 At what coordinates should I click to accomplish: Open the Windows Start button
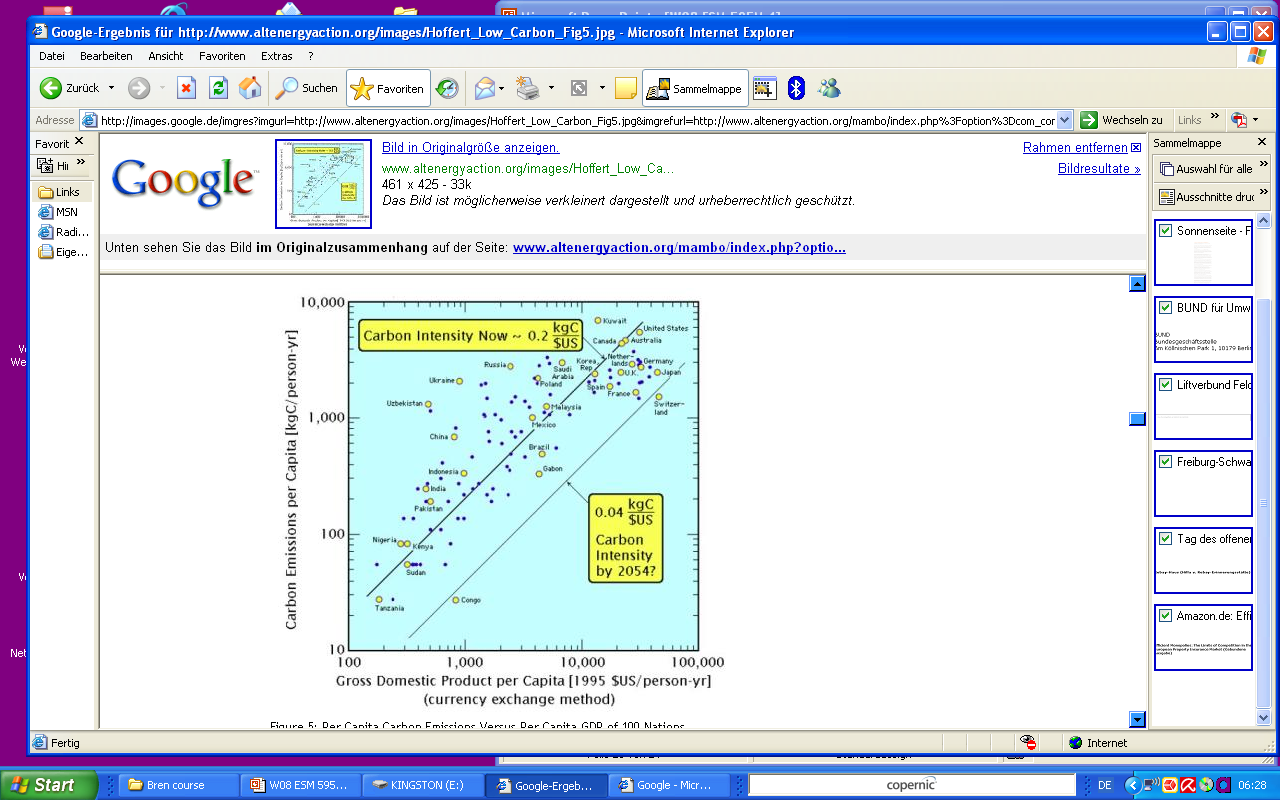coord(49,785)
